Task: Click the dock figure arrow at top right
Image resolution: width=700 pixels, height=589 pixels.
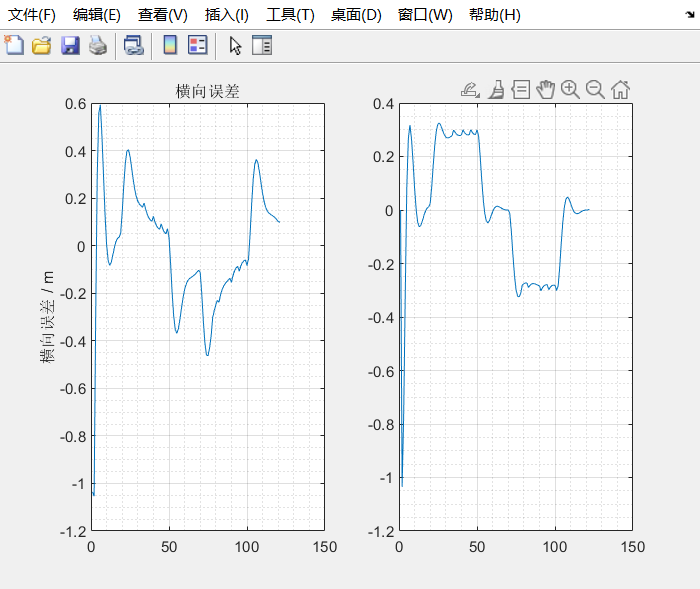Action: [x=690, y=15]
